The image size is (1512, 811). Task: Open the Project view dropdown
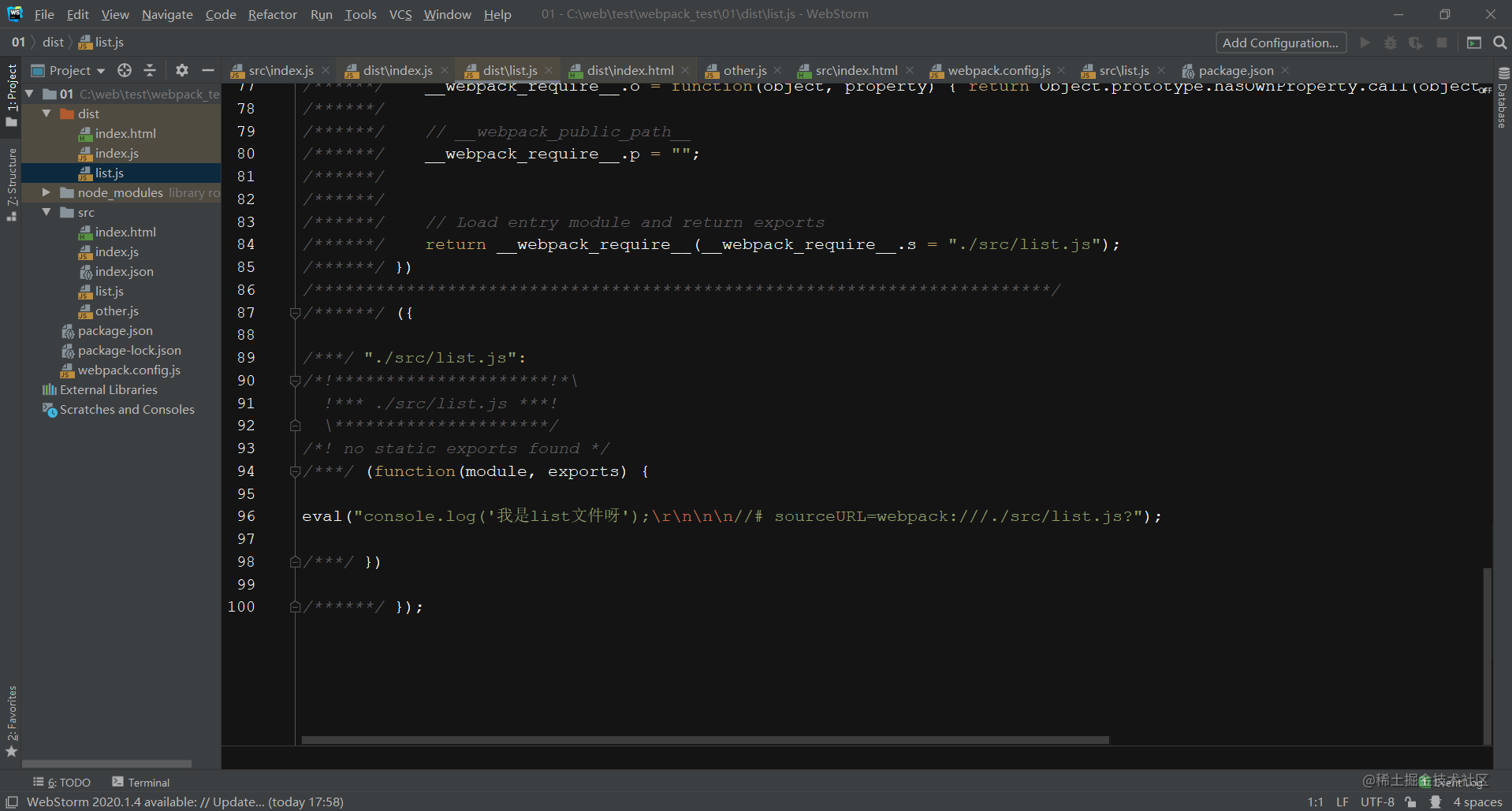coord(69,70)
